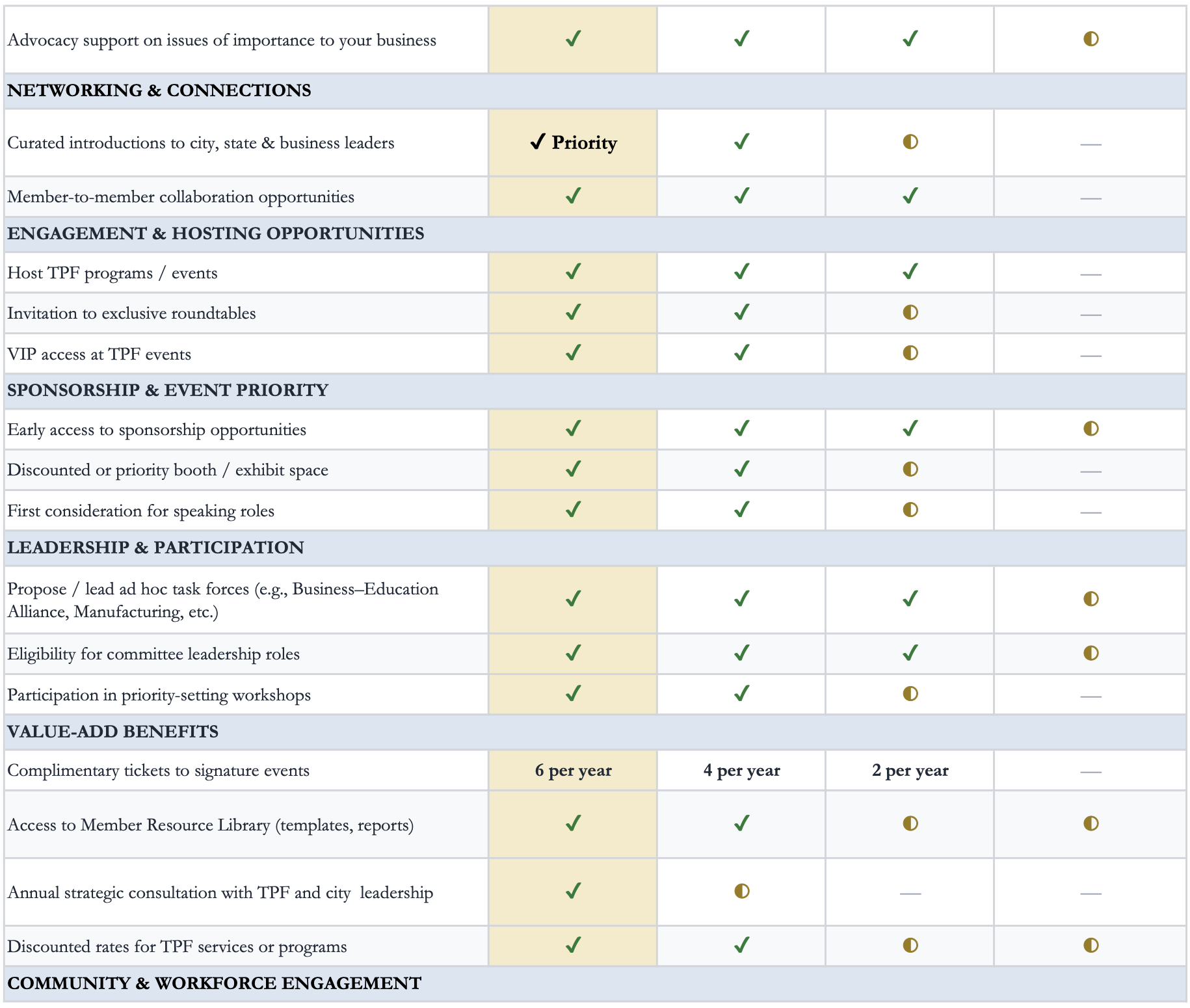
Task: Click half-circle icon in Eligibility for committee row
Action: (x=1091, y=653)
